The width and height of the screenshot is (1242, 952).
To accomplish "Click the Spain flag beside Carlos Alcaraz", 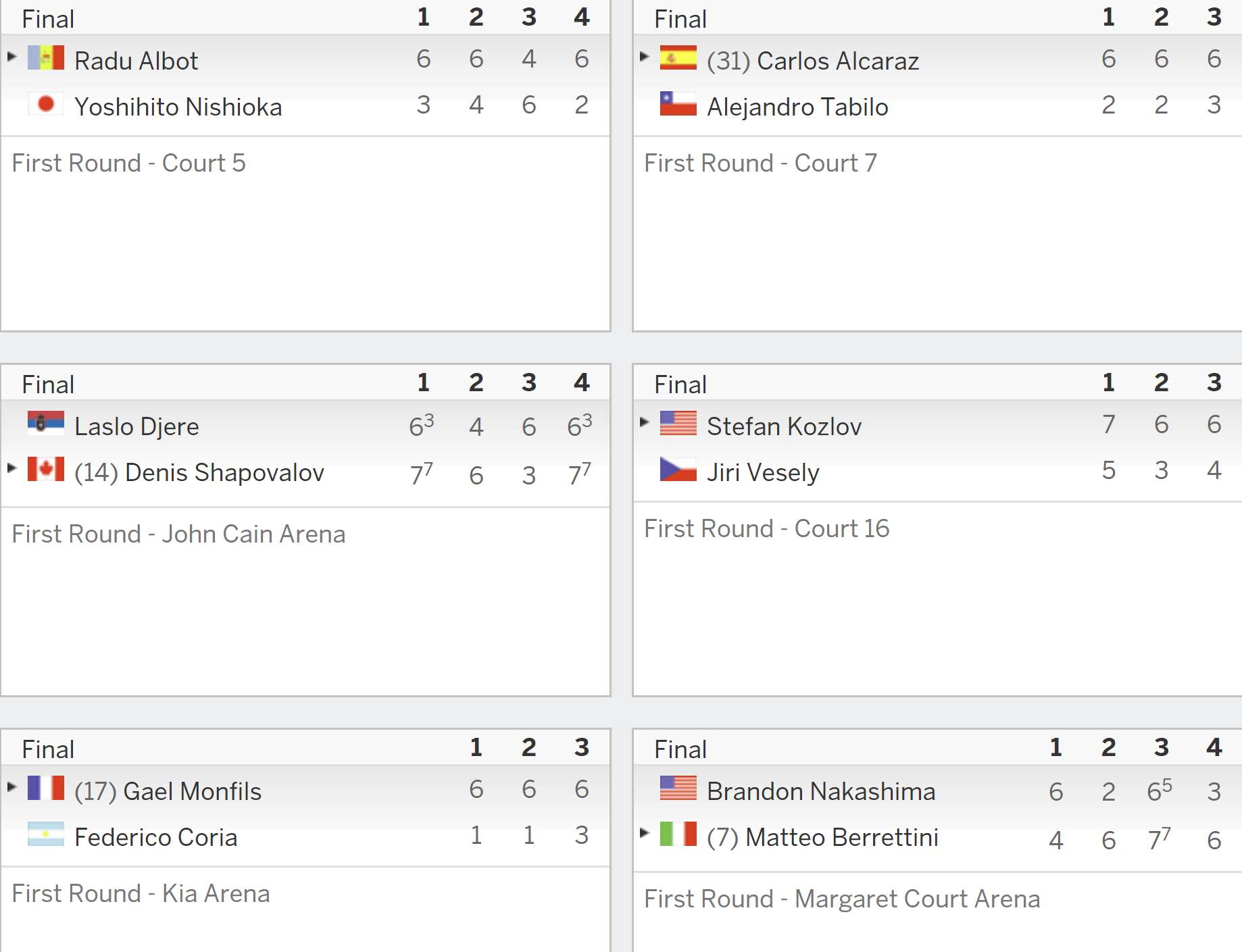I will (678, 58).
